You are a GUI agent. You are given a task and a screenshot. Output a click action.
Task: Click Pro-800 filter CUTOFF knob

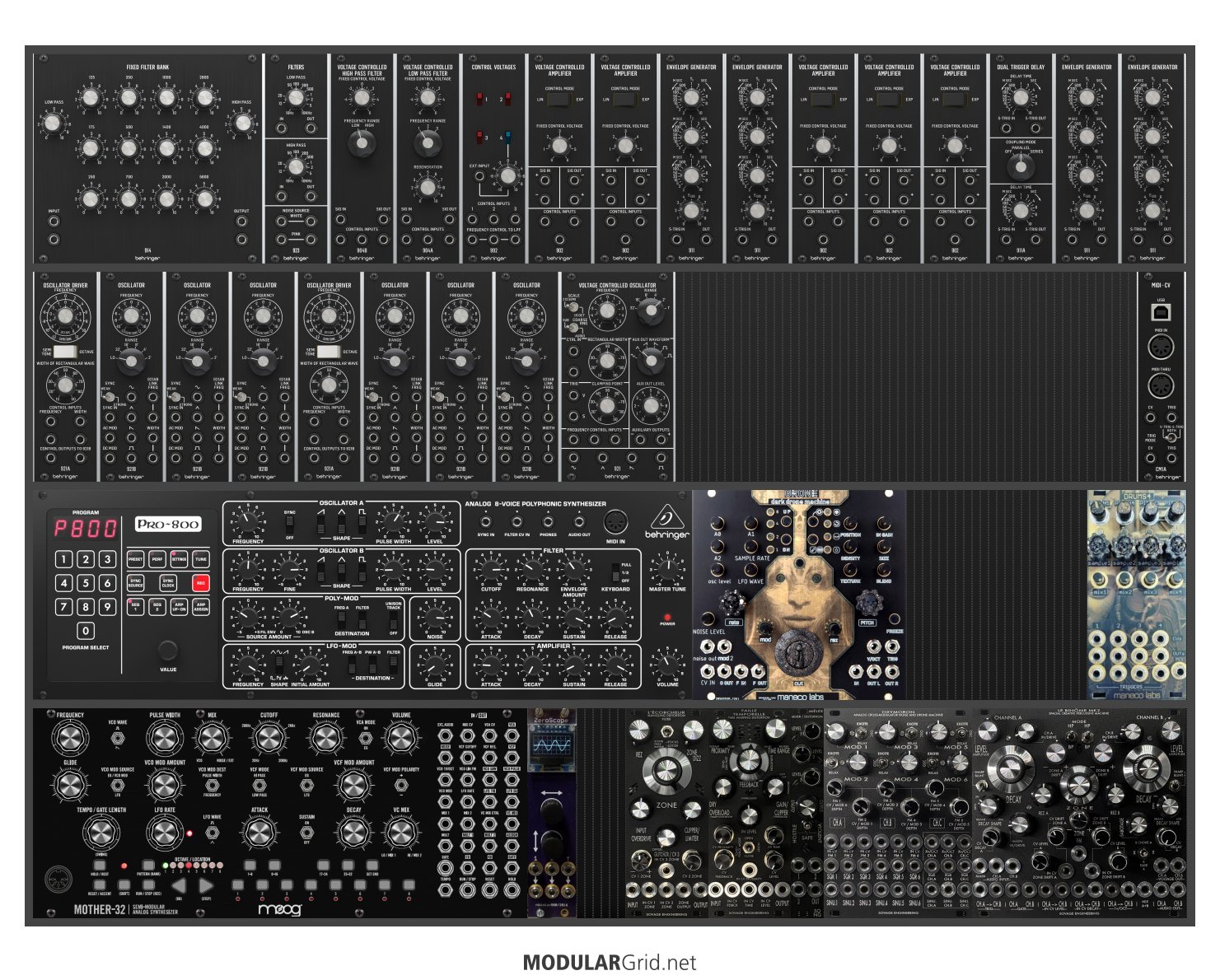[490, 569]
